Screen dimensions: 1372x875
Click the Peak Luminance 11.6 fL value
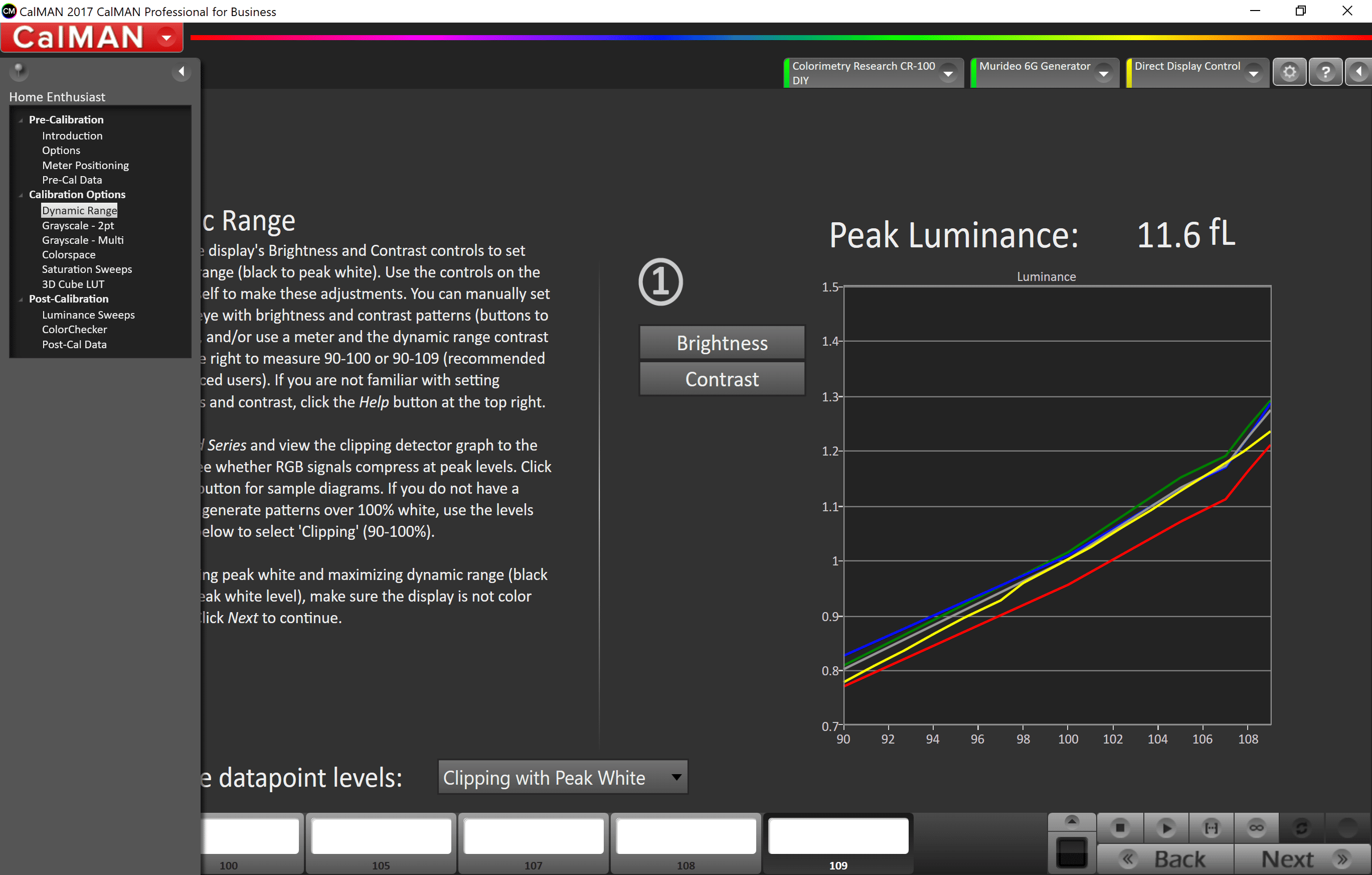1186,235
